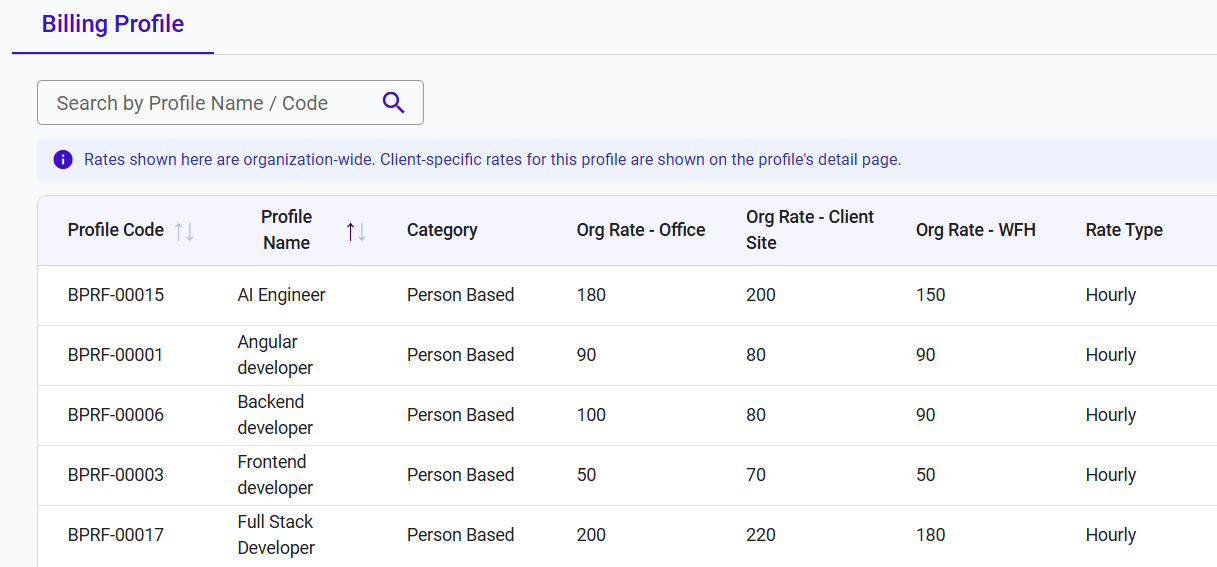Click client site rate 220 for Full Stack Developer
Viewport: 1217px width, 567px height.
[x=761, y=535]
